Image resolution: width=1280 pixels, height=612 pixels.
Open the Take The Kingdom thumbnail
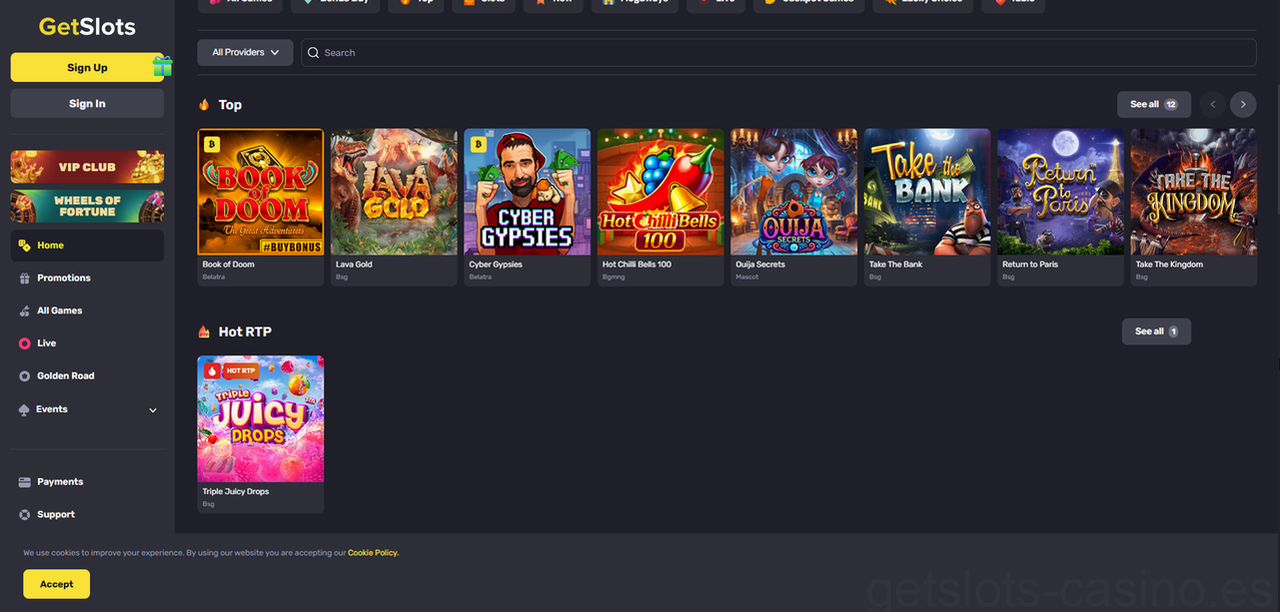1194,191
